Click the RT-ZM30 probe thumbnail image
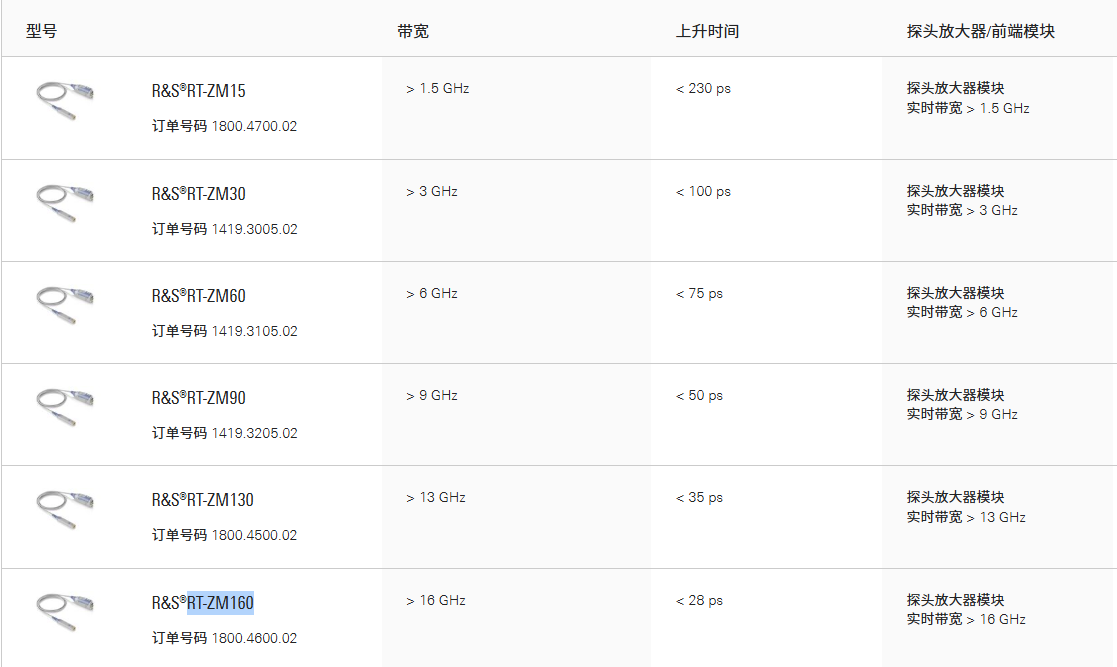Screen dimensions: 1117x667 coord(65,204)
